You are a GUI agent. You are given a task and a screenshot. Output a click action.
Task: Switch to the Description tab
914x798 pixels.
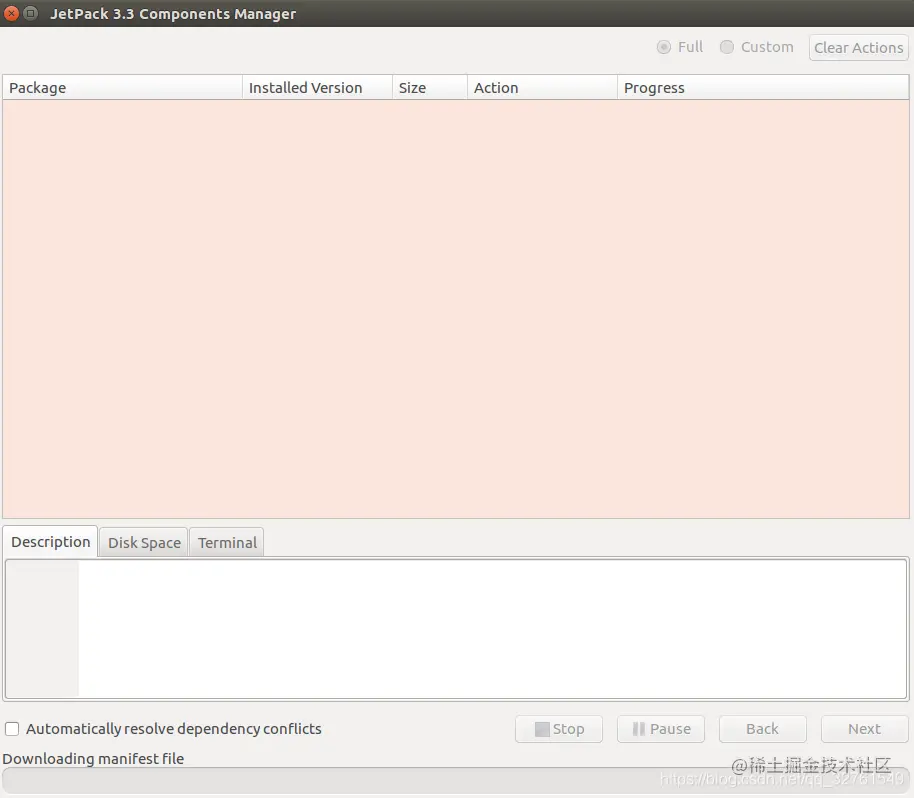(51, 542)
